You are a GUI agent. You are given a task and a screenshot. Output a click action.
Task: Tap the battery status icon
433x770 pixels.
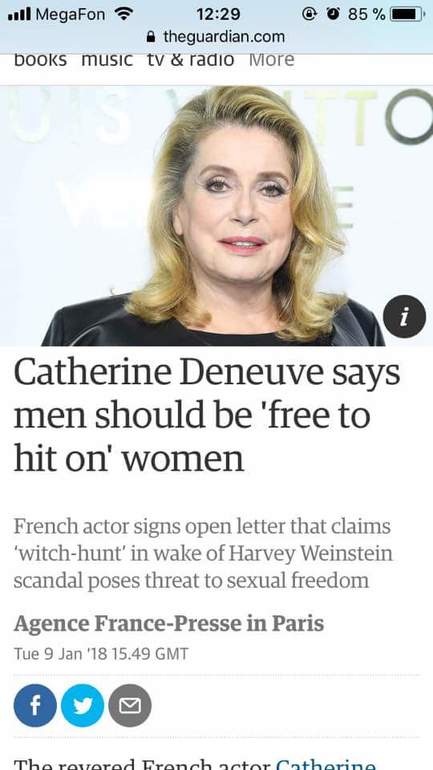pos(407,14)
